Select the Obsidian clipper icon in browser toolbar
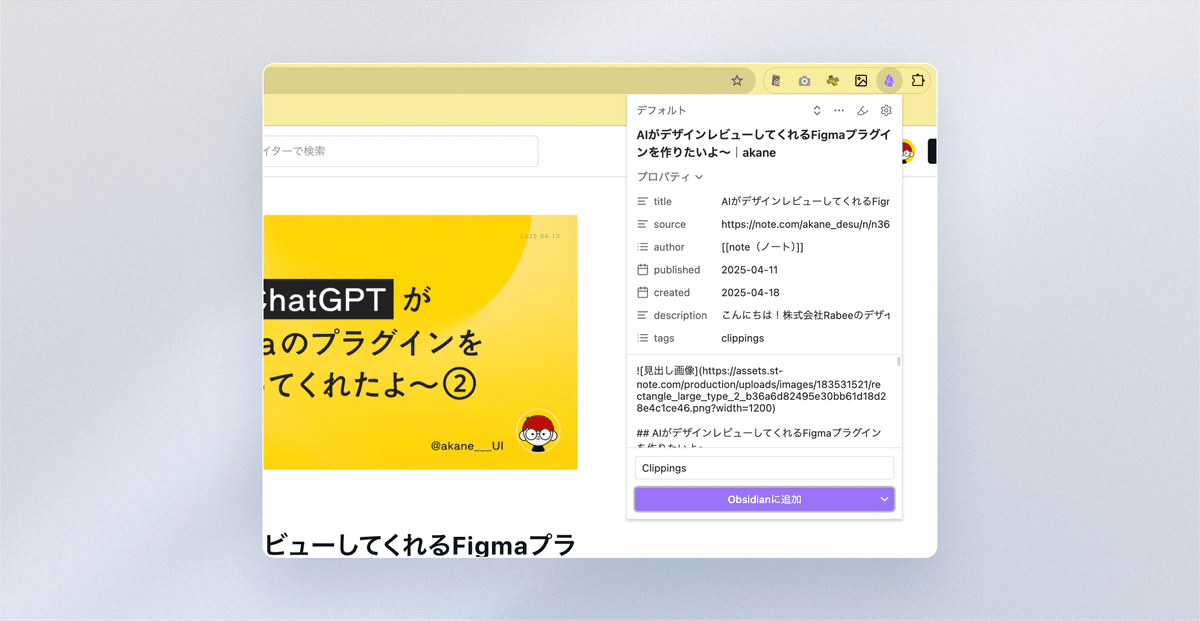This screenshot has height=621, width=1200. (x=889, y=80)
